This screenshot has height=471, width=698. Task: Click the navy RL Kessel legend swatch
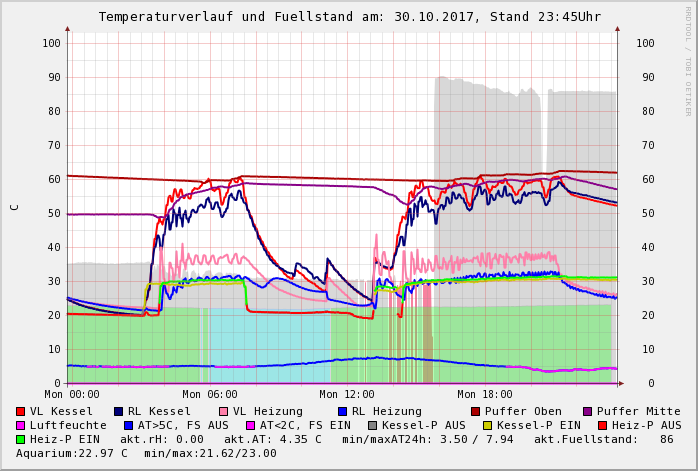tap(119, 411)
